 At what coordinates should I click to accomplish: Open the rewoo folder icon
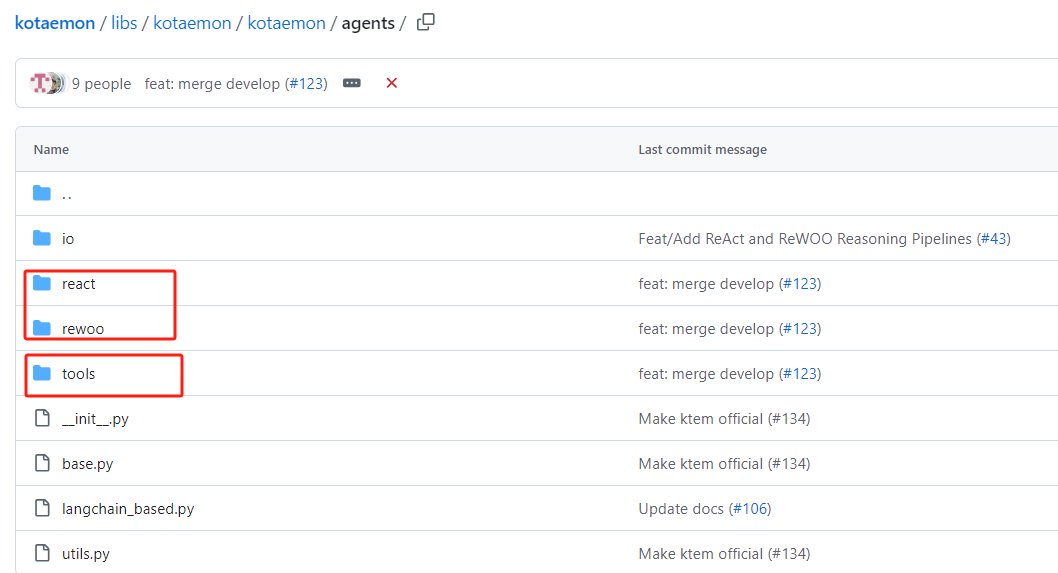coord(42,328)
